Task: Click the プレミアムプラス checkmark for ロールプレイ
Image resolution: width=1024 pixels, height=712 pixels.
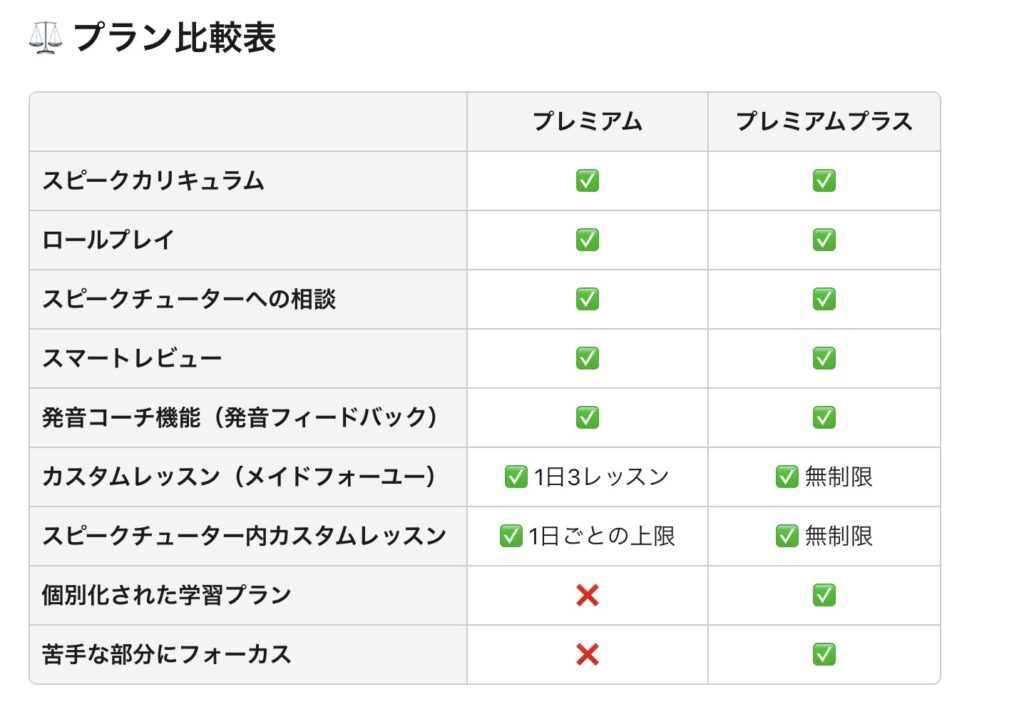Action: 824,240
